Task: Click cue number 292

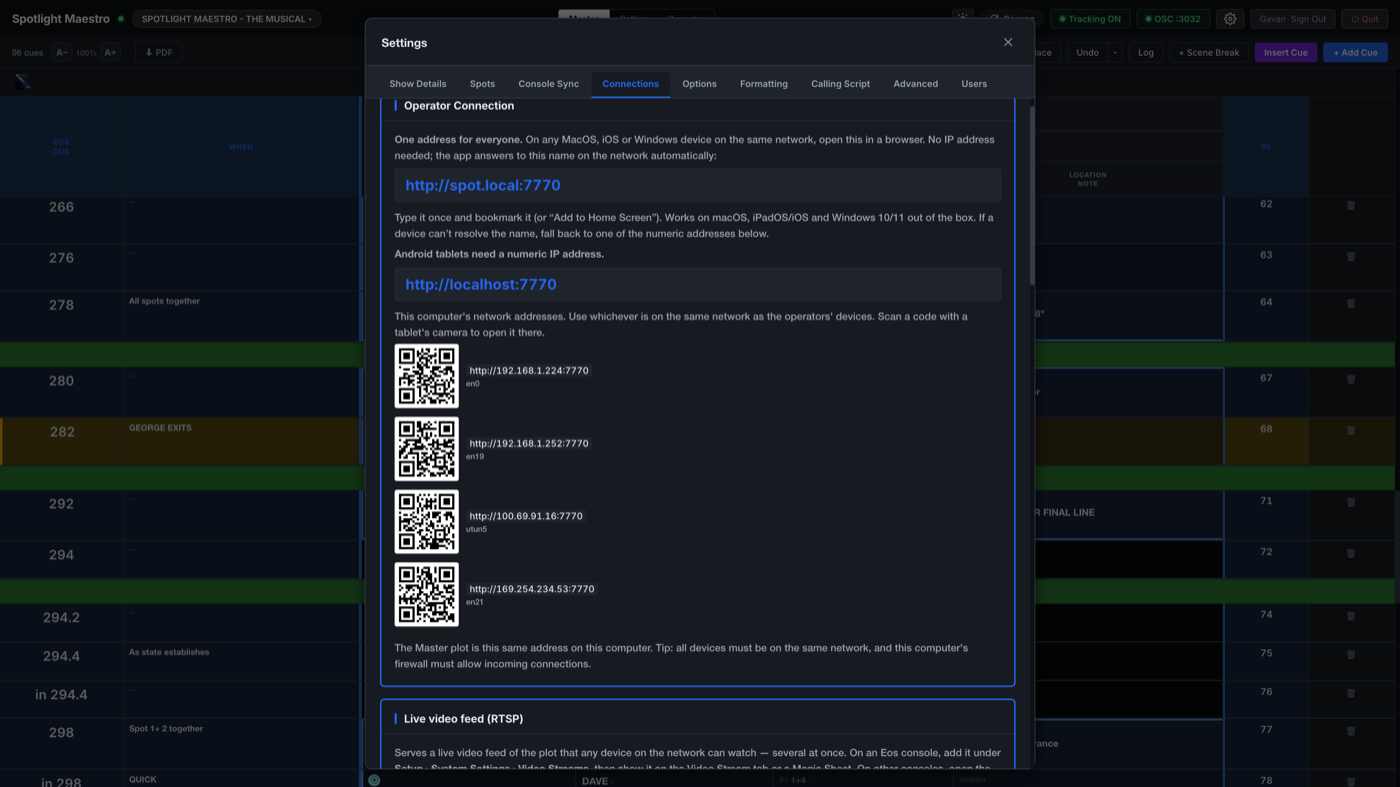Action: pyautogui.click(x=61, y=504)
